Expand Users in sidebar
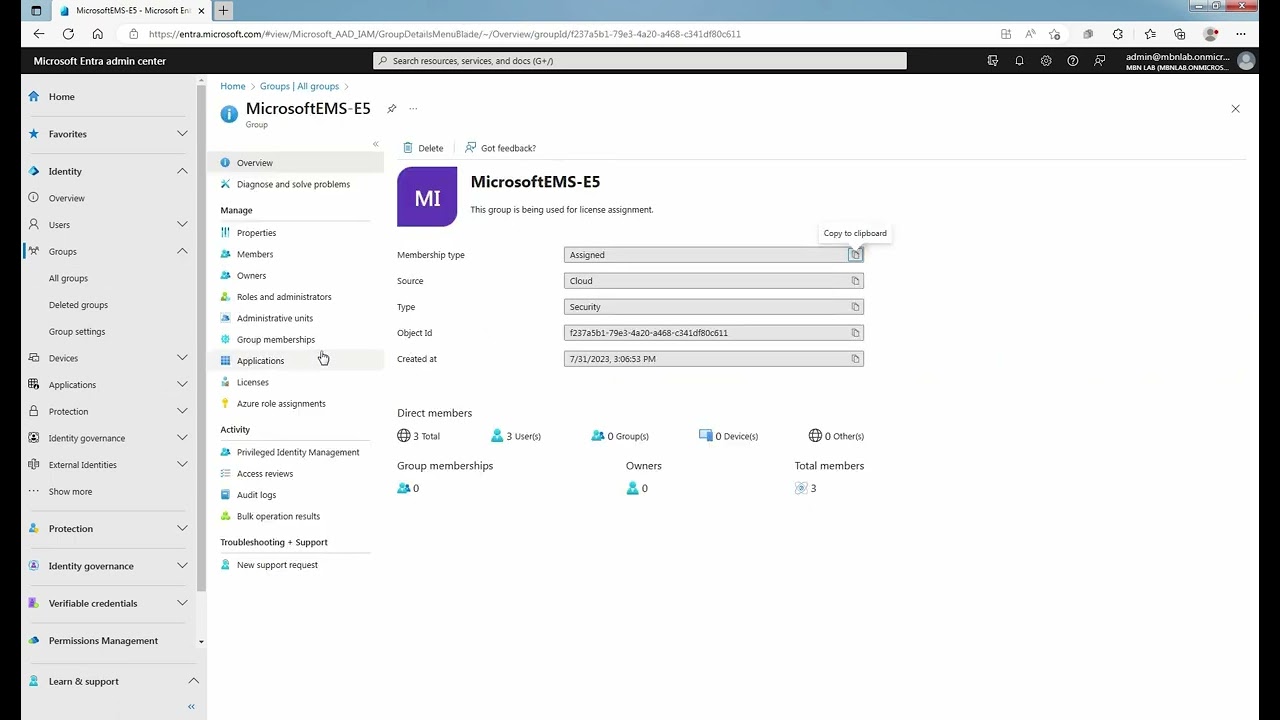The height and width of the screenshot is (720, 1280). tap(182, 225)
